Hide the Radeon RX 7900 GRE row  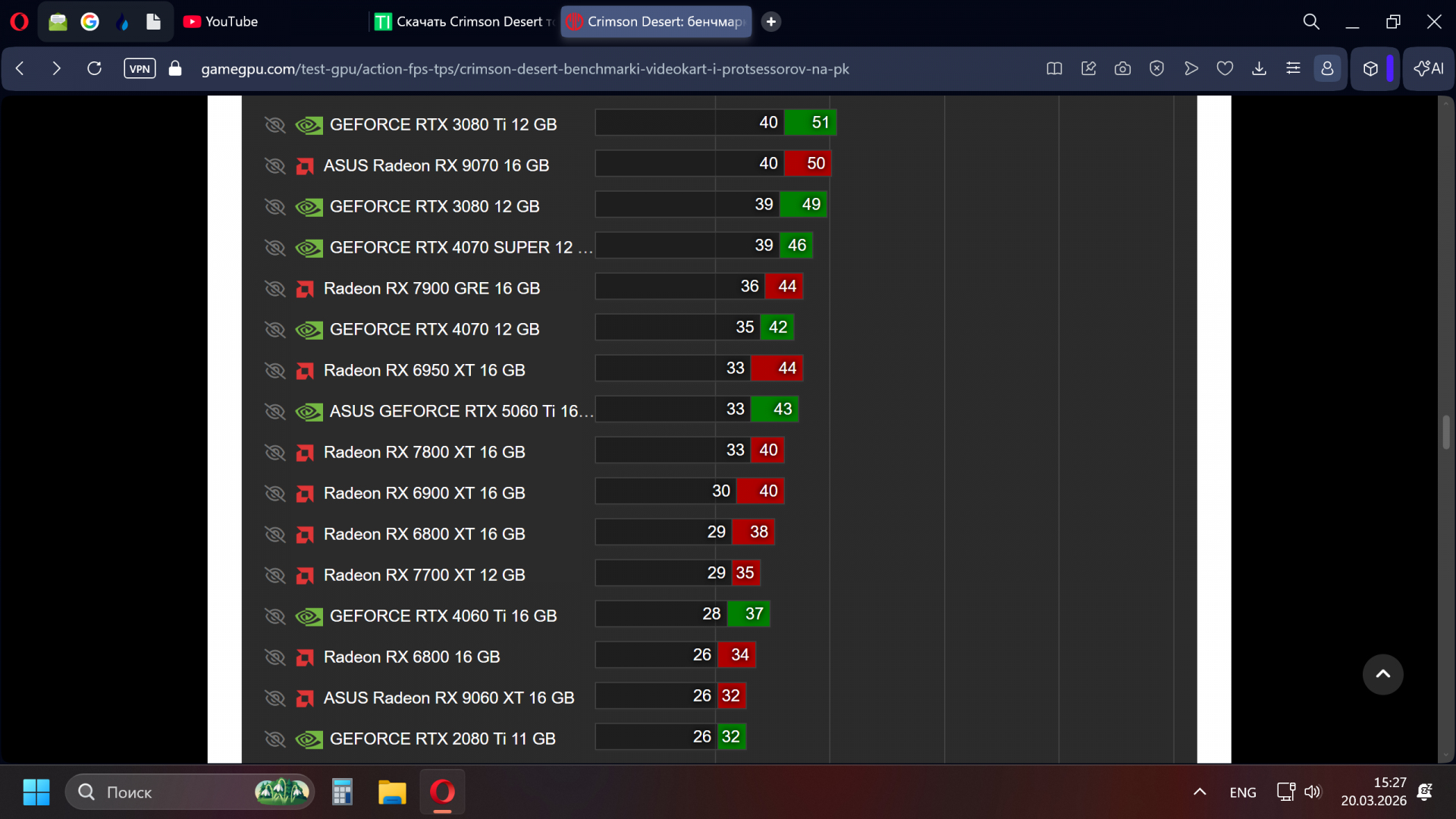pyautogui.click(x=275, y=288)
